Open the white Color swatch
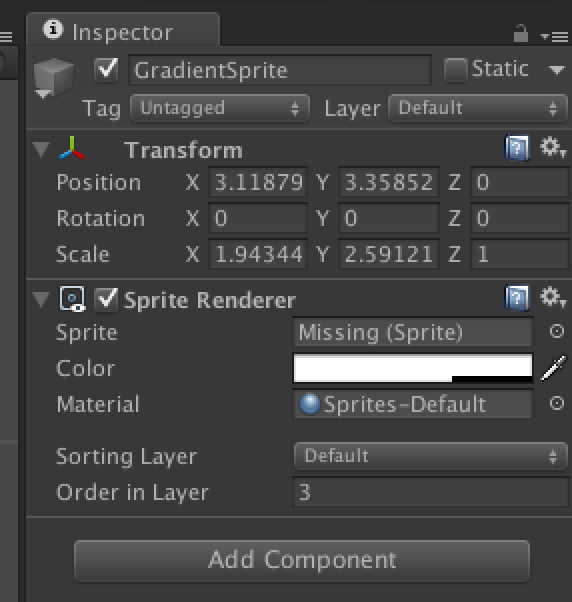 [413, 368]
